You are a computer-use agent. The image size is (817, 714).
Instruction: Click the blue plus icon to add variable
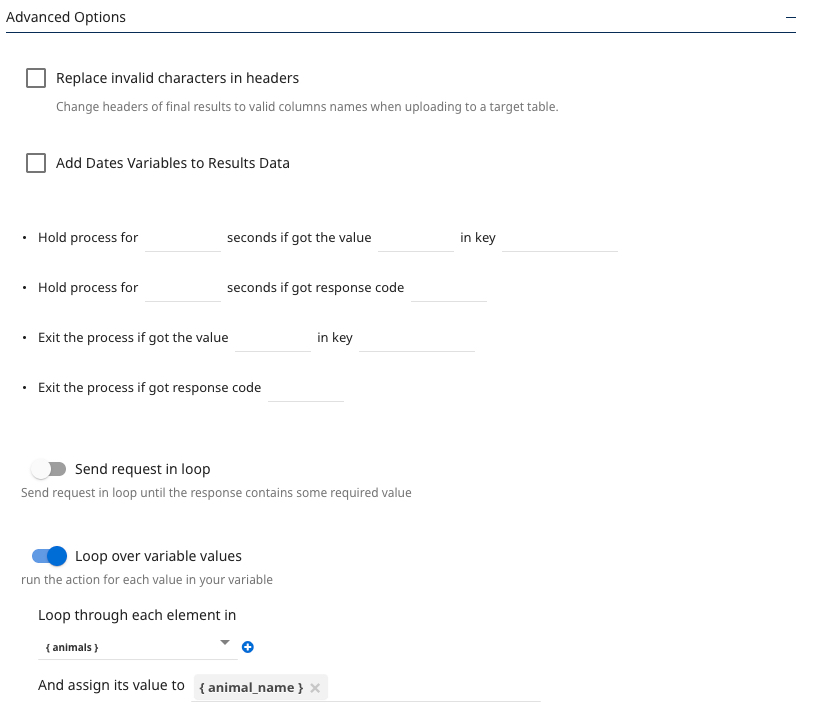(248, 647)
